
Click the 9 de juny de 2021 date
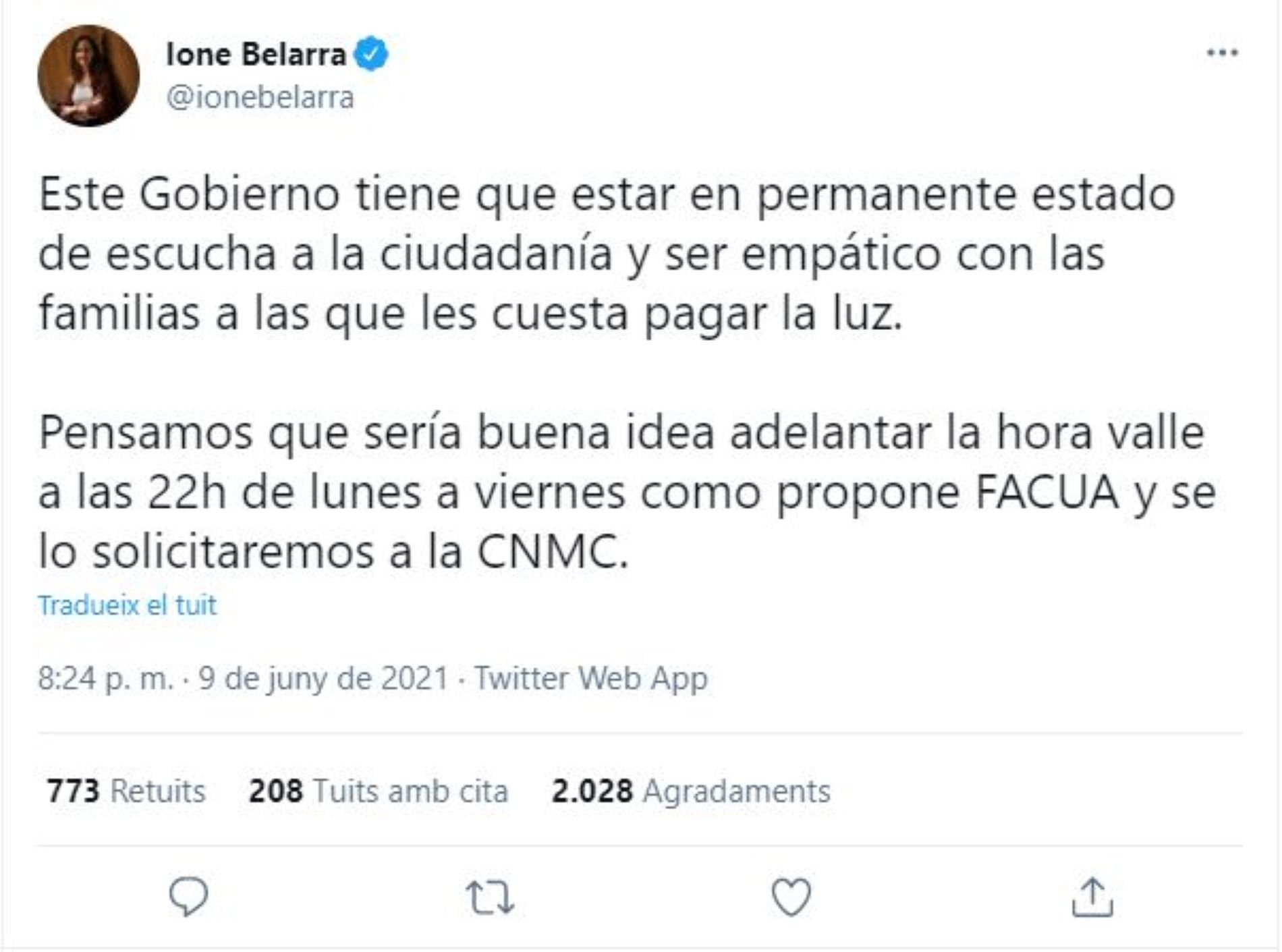click(x=324, y=678)
